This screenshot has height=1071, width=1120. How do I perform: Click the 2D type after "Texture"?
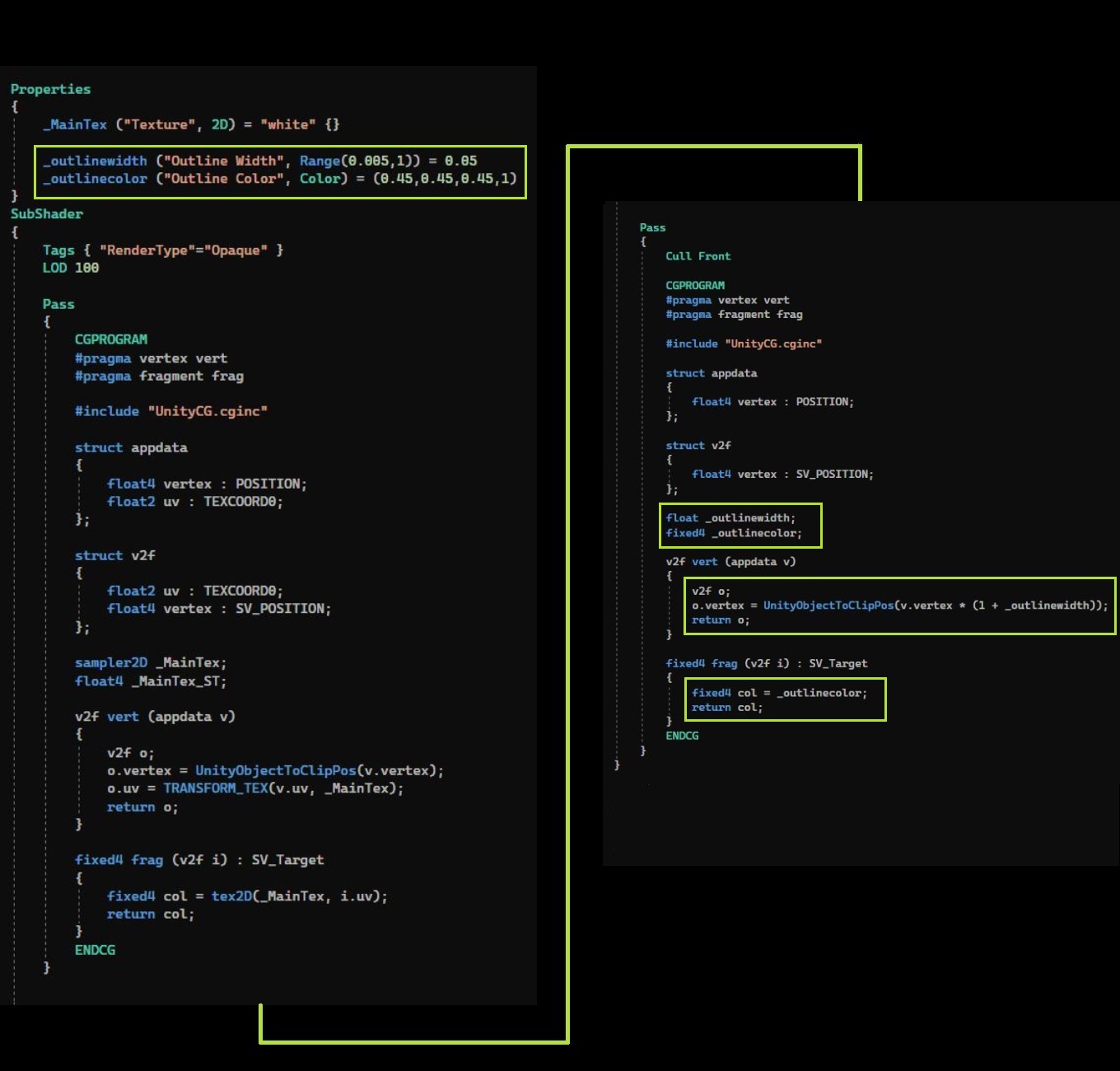coord(220,124)
